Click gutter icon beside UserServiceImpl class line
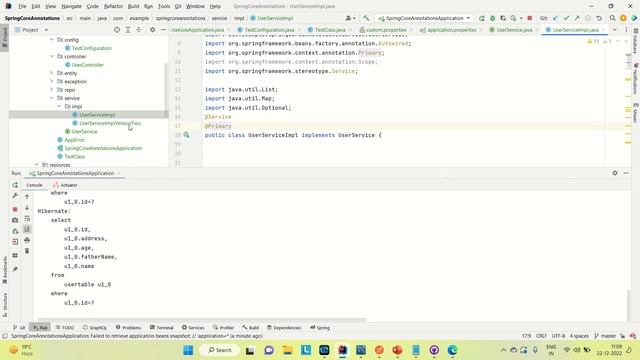 click(x=187, y=135)
